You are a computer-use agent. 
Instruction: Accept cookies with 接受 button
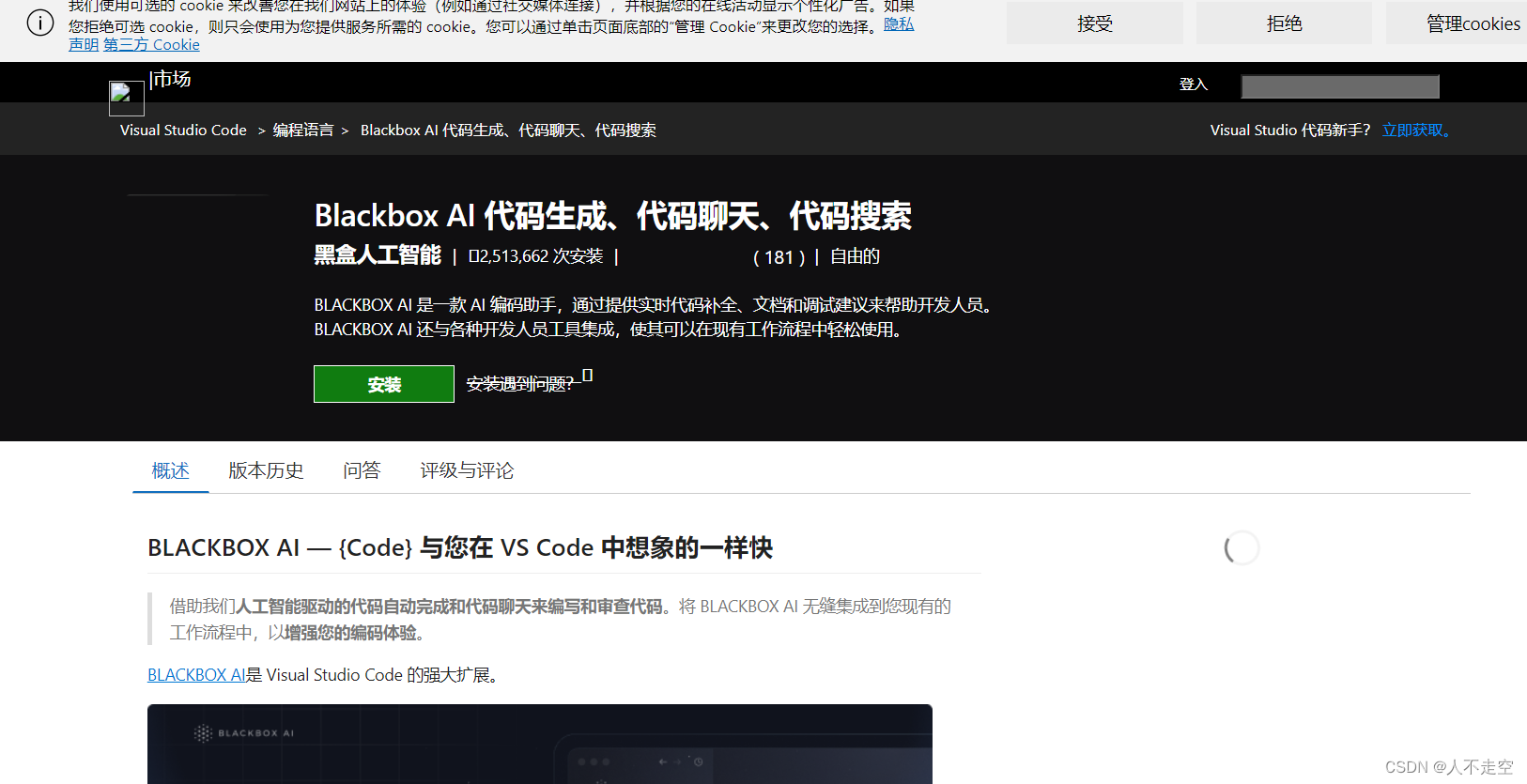pos(1095,23)
